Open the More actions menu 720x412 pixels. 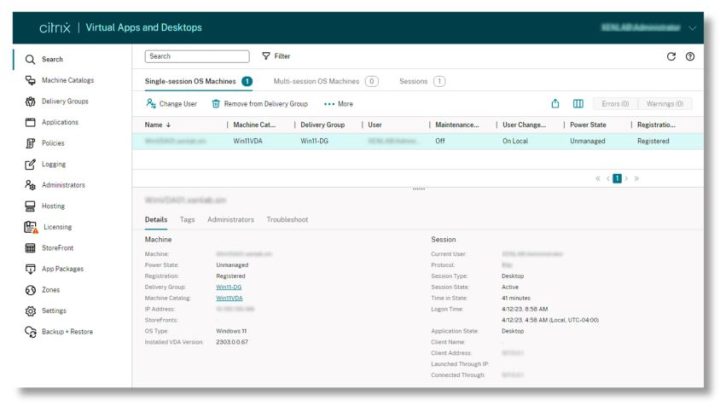pyautogui.click(x=338, y=103)
